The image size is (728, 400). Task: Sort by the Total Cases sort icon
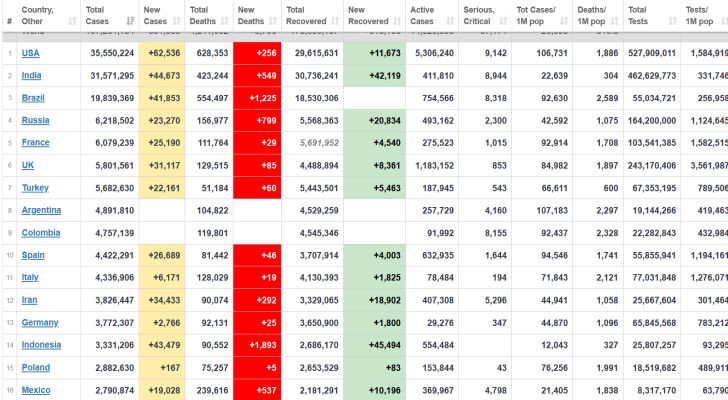(x=130, y=21)
